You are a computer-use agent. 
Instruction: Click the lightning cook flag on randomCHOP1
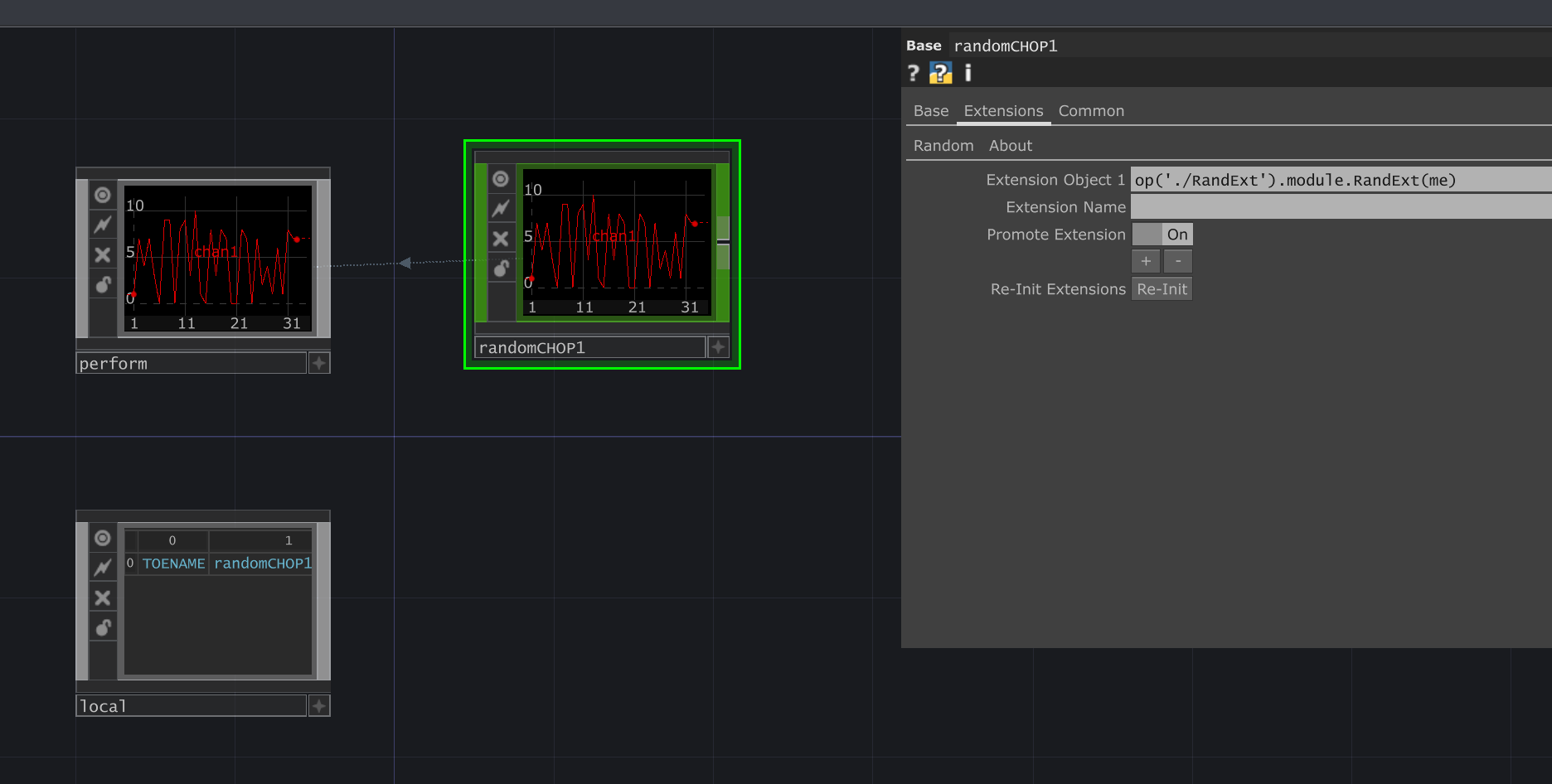[x=501, y=208]
